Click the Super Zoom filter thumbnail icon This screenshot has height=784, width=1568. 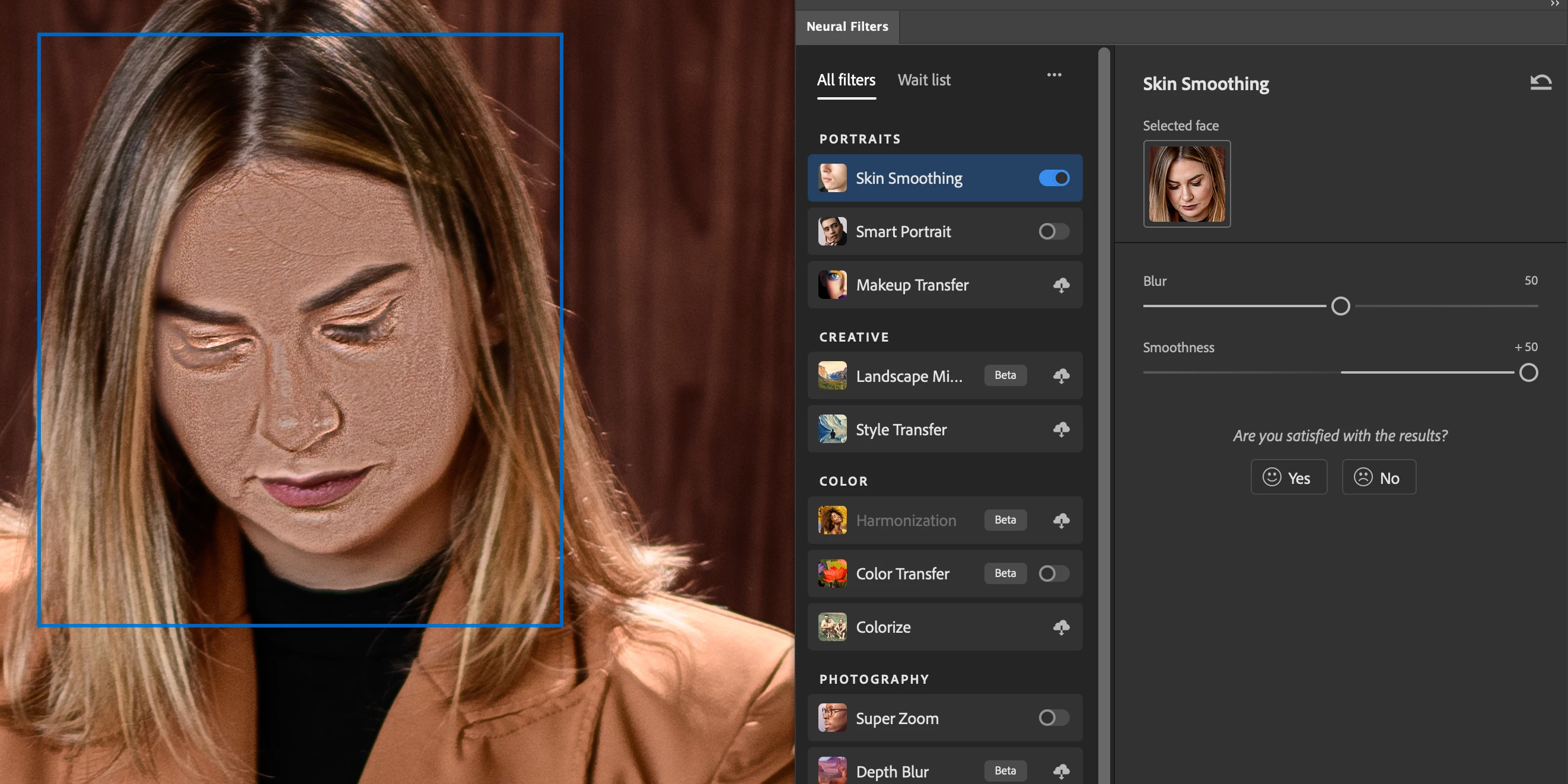point(832,718)
